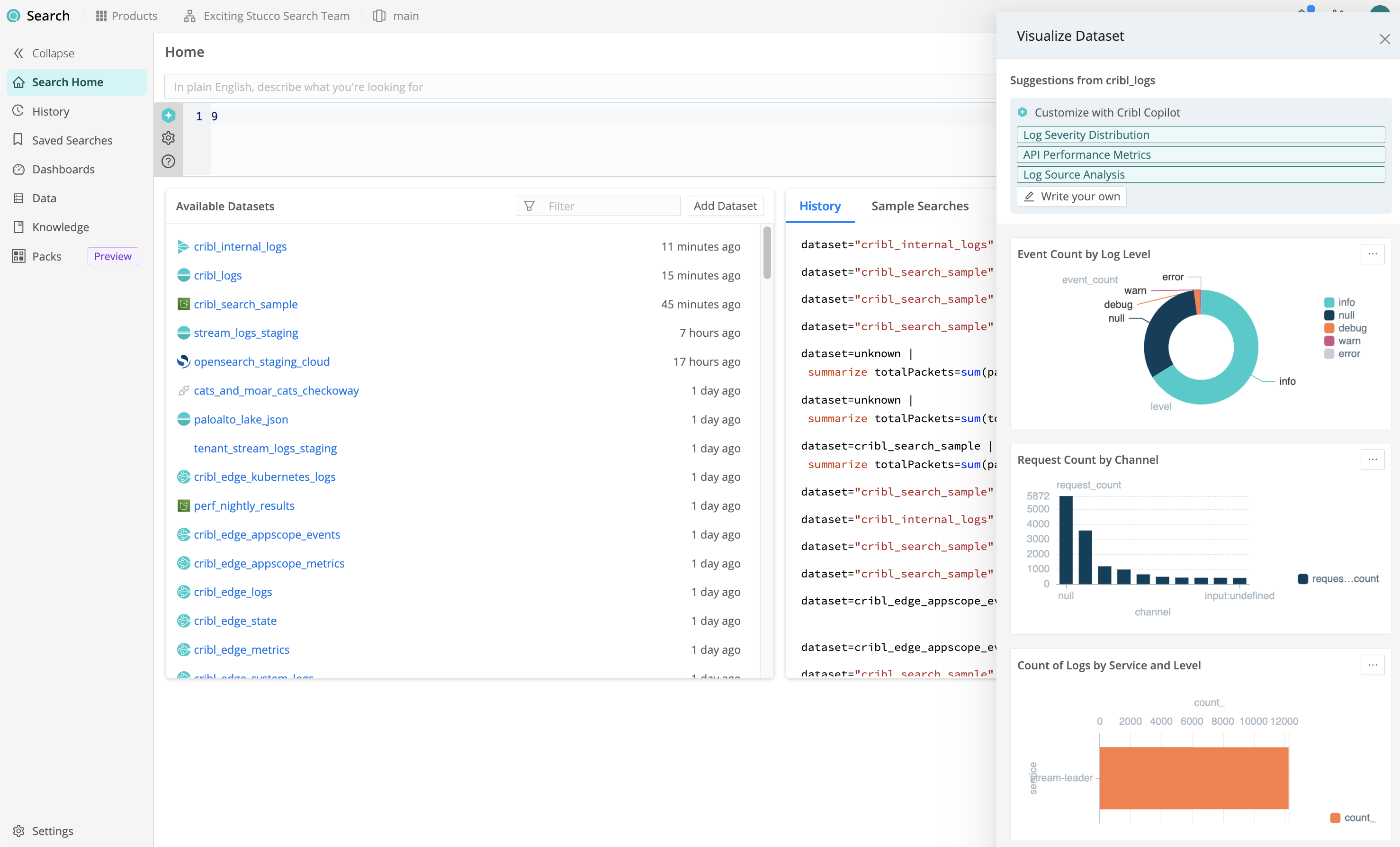Toggle debug legend swatch in donut chart

[1329, 328]
